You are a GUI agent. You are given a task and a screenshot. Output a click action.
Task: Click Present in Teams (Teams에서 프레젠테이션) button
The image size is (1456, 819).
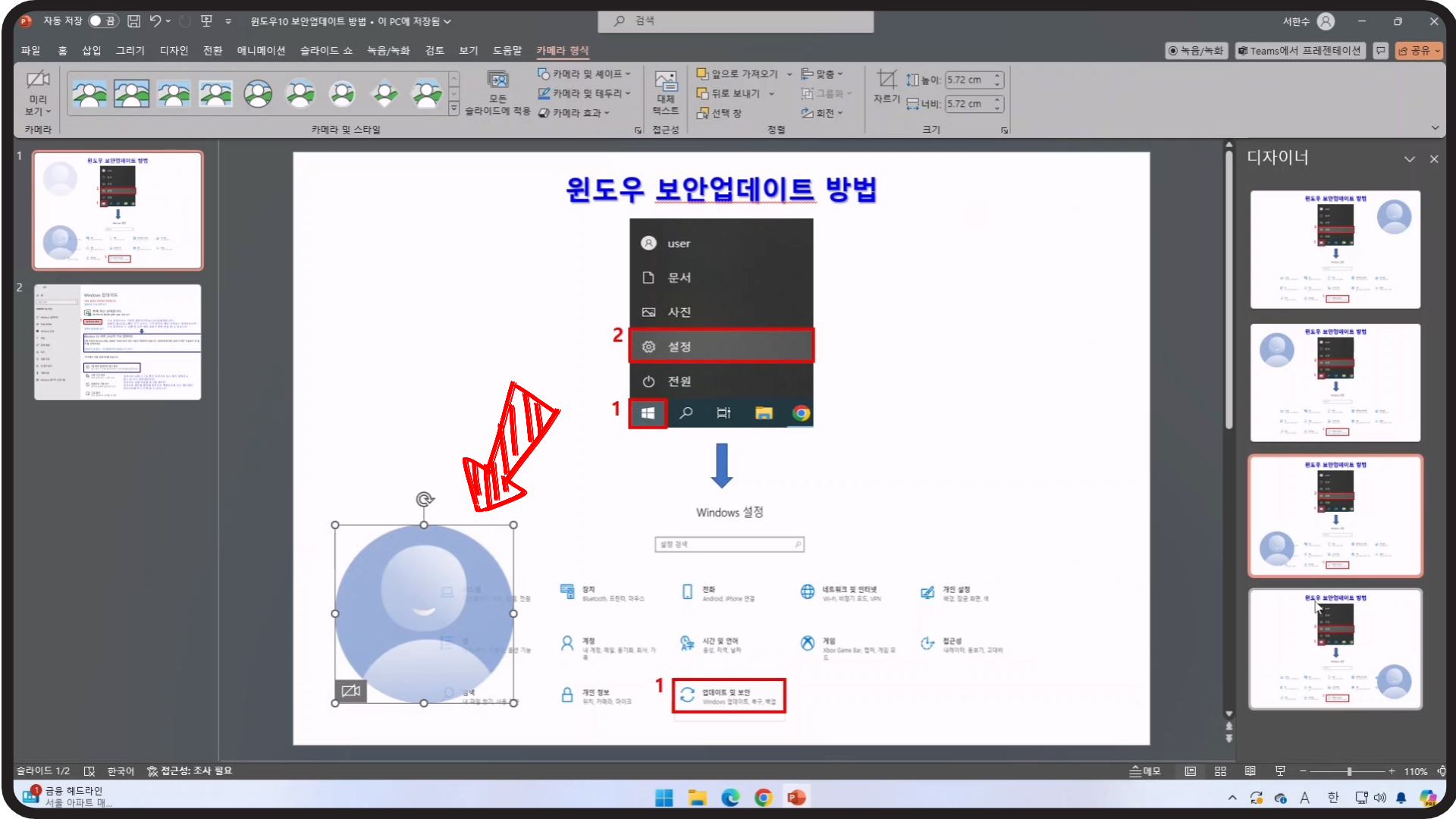(x=1299, y=51)
